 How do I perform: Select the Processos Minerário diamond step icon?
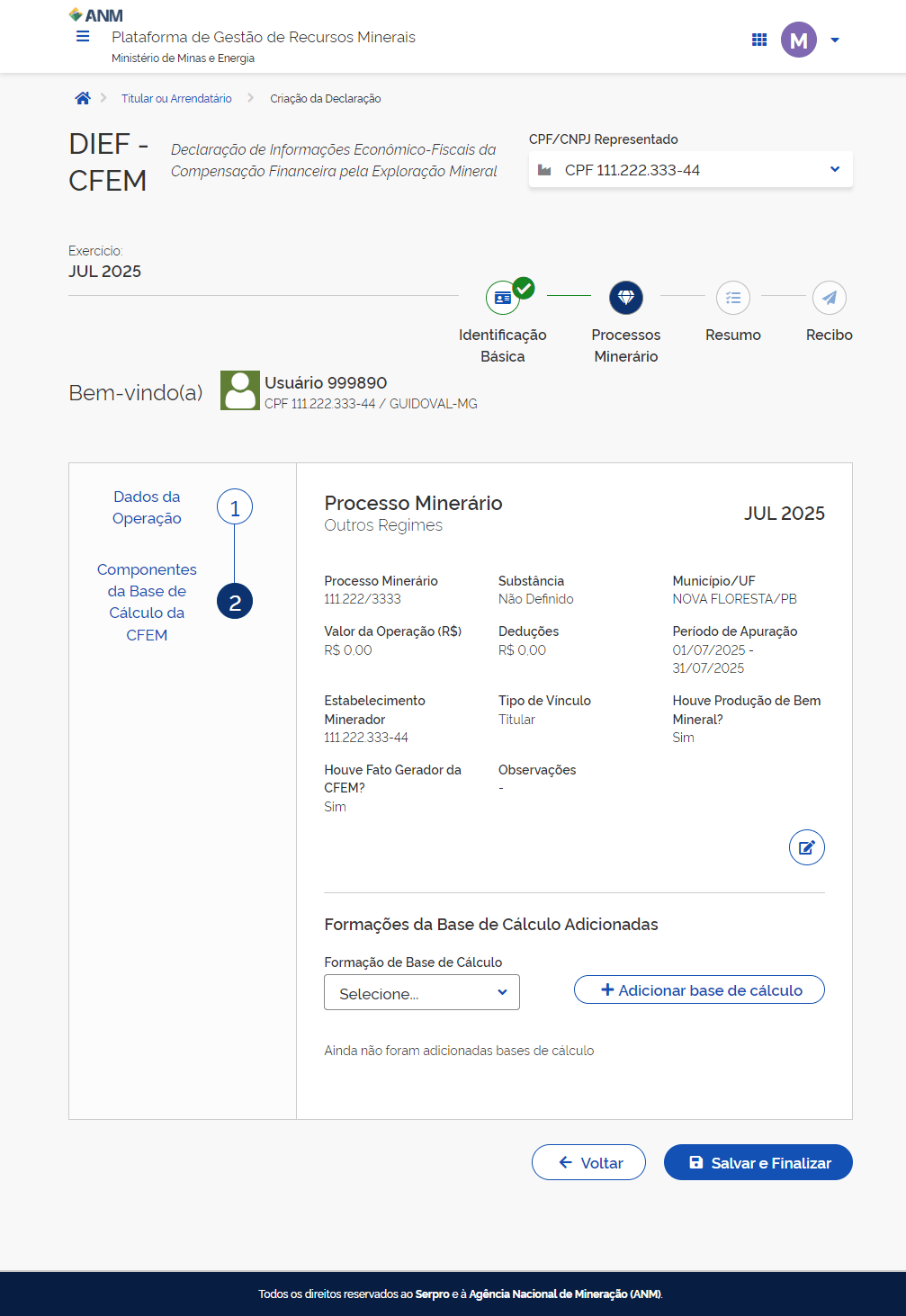(x=626, y=298)
